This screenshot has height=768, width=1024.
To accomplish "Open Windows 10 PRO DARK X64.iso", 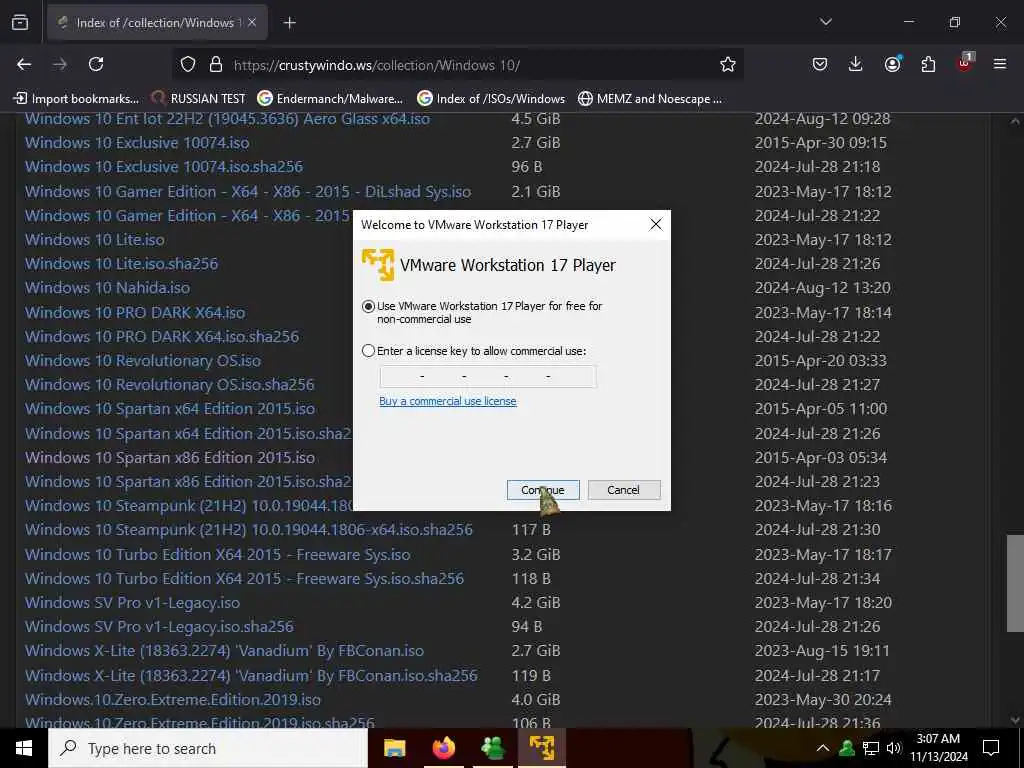I will (x=135, y=312).
